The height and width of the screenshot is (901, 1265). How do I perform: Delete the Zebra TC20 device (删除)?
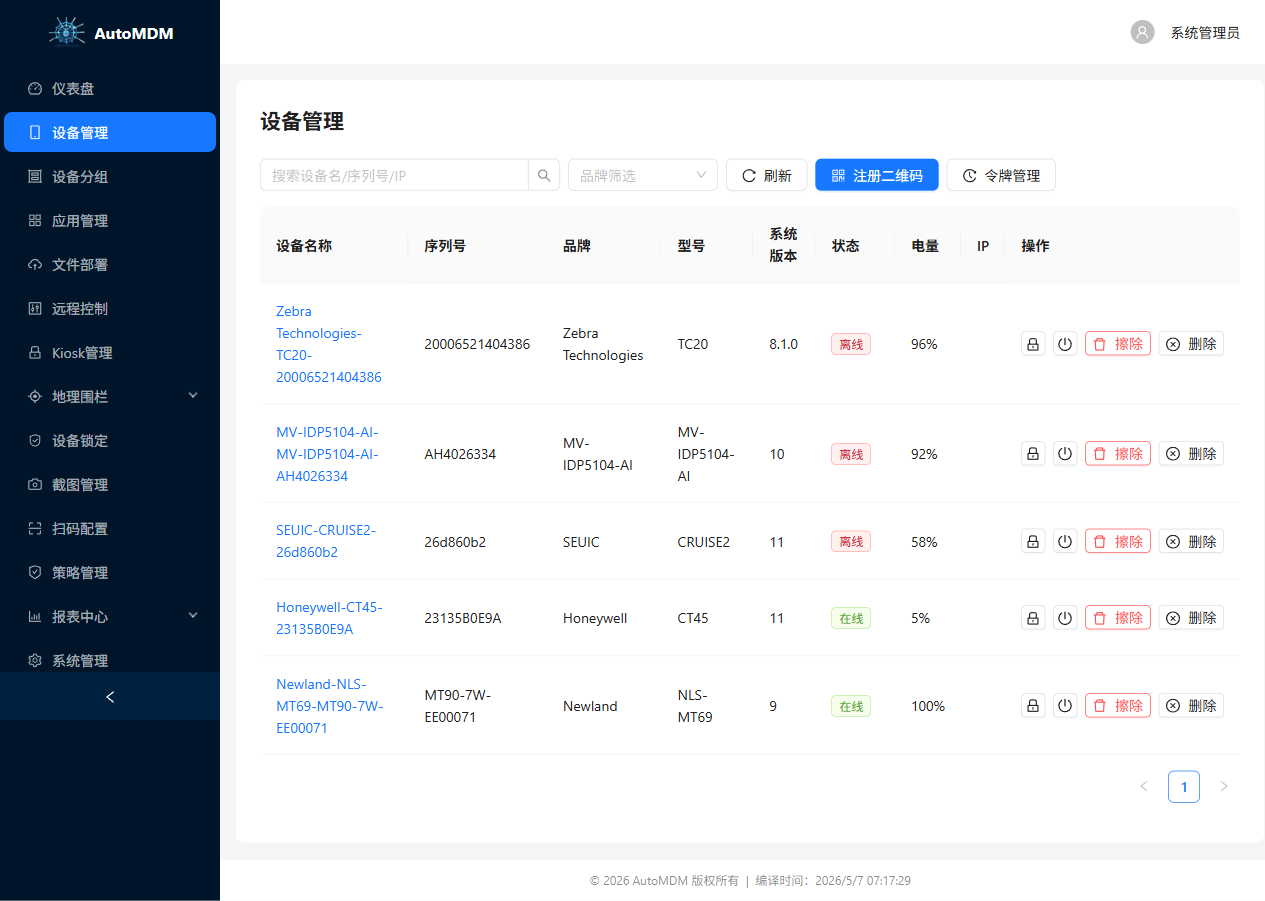tap(1191, 344)
